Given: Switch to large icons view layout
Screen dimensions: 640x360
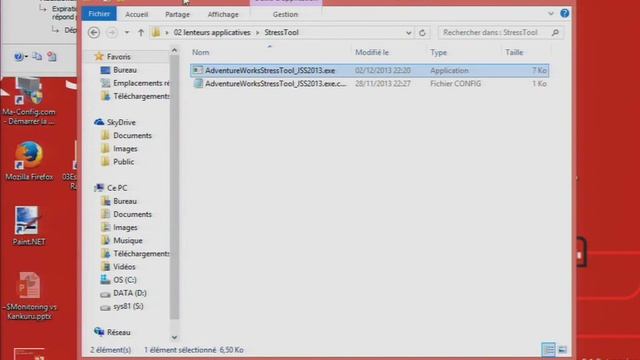Looking at the screenshot, I should point(562,349).
